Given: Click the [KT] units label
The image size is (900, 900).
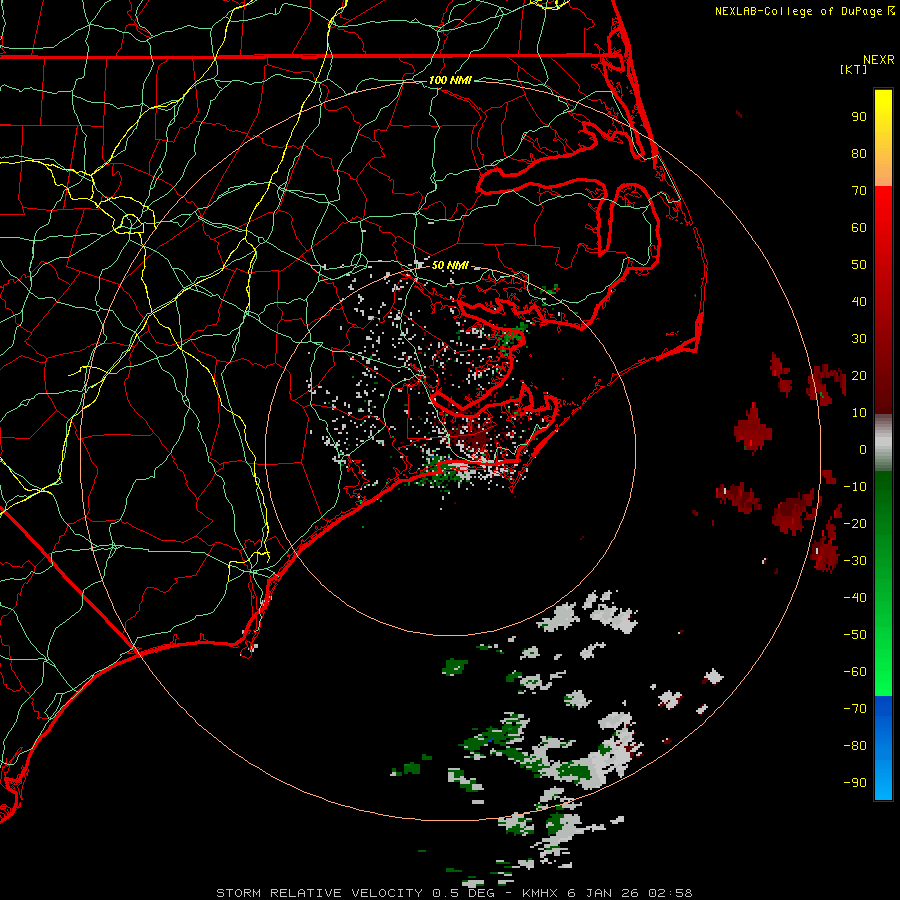Looking at the screenshot, I should click(x=853, y=69).
